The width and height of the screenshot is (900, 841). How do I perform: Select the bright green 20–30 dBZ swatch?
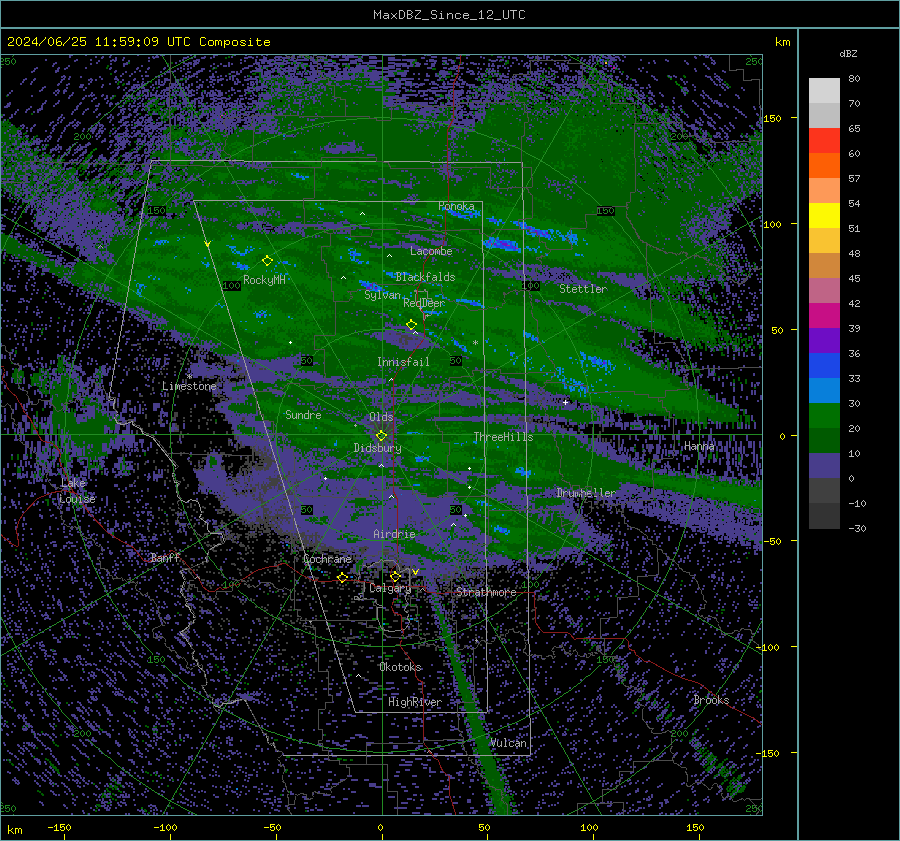tap(824, 416)
